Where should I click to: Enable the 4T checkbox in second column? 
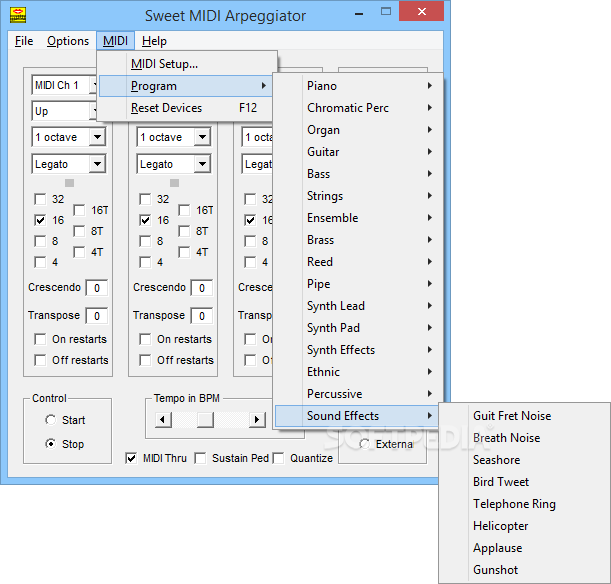[x=184, y=252]
